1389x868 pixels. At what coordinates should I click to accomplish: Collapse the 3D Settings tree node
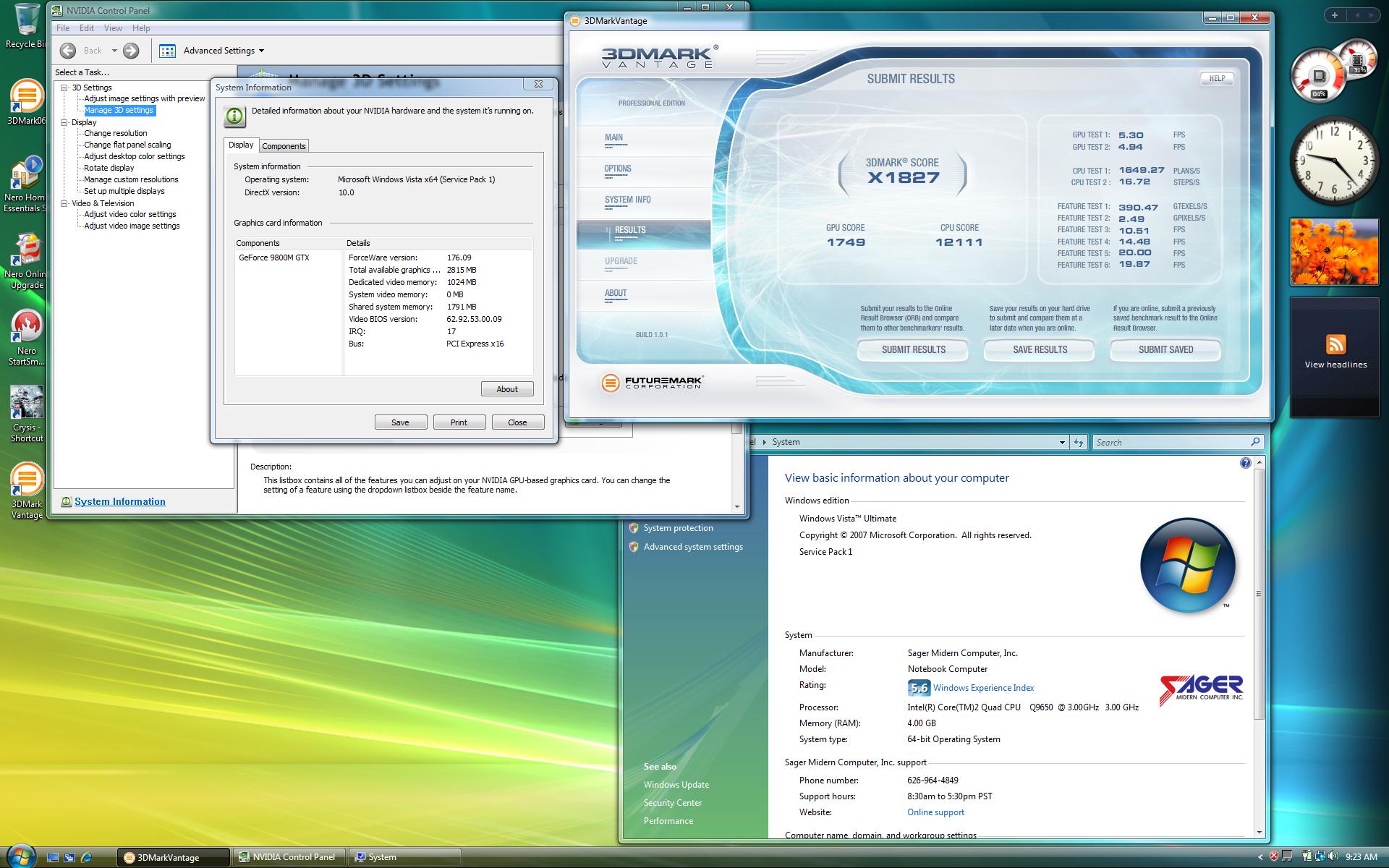point(64,88)
